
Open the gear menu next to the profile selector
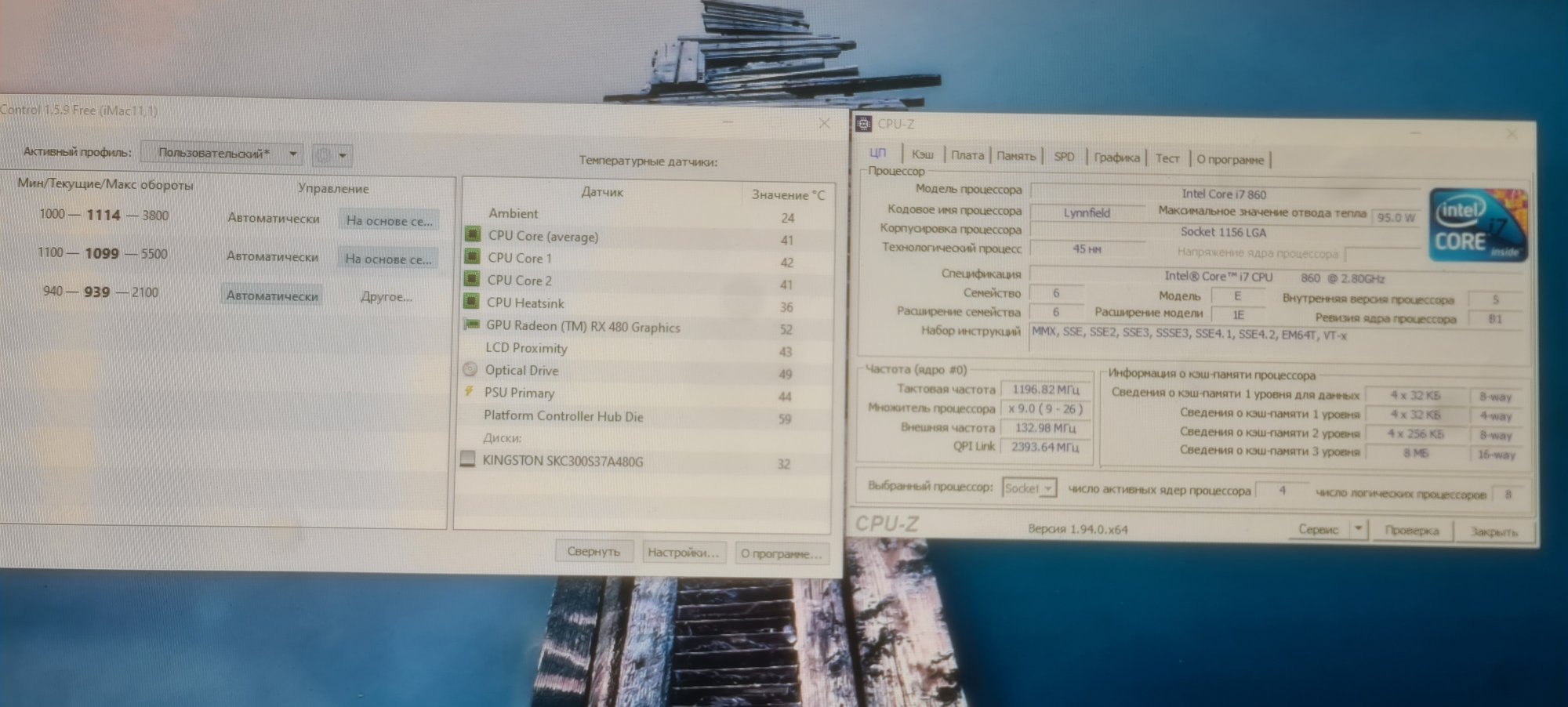(331, 155)
